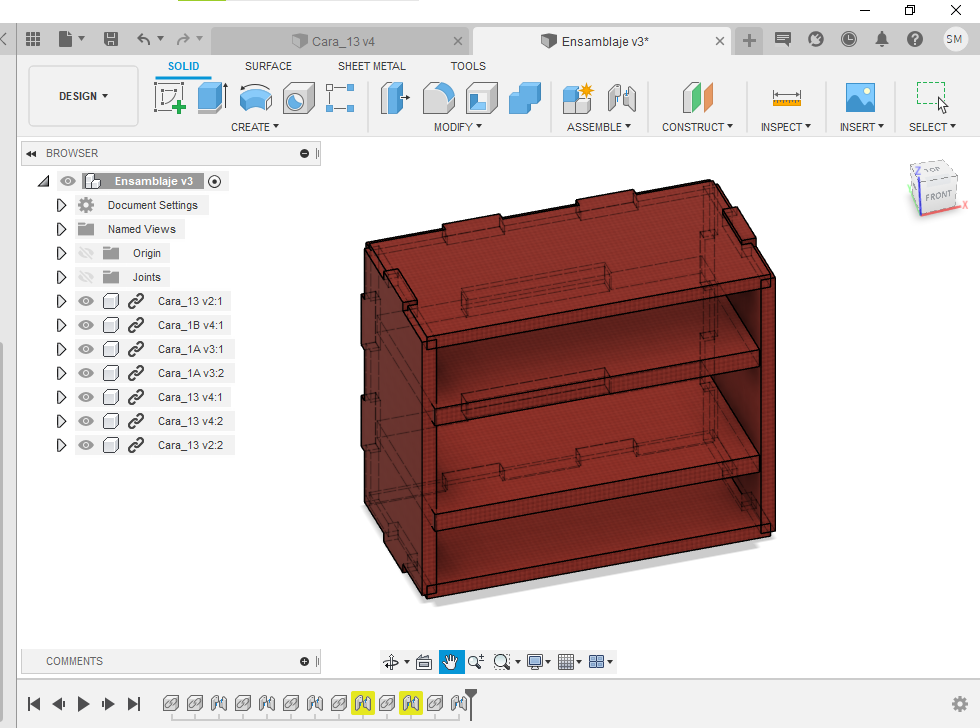The image size is (980, 728).
Task: Hide component Cara_1B v4:1
Action: pos(86,325)
